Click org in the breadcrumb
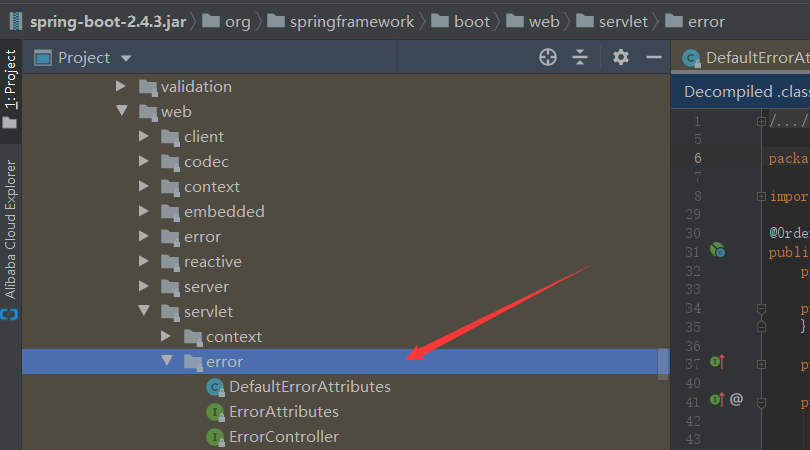Screen dimensions: 810x450 (x=238, y=22)
